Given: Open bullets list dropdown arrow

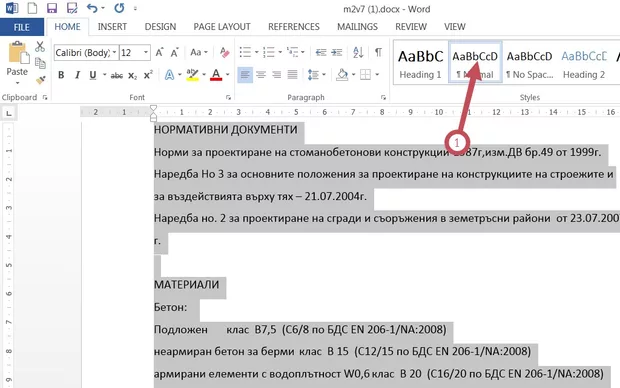Looking at the screenshot, I should click(x=256, y=52).
